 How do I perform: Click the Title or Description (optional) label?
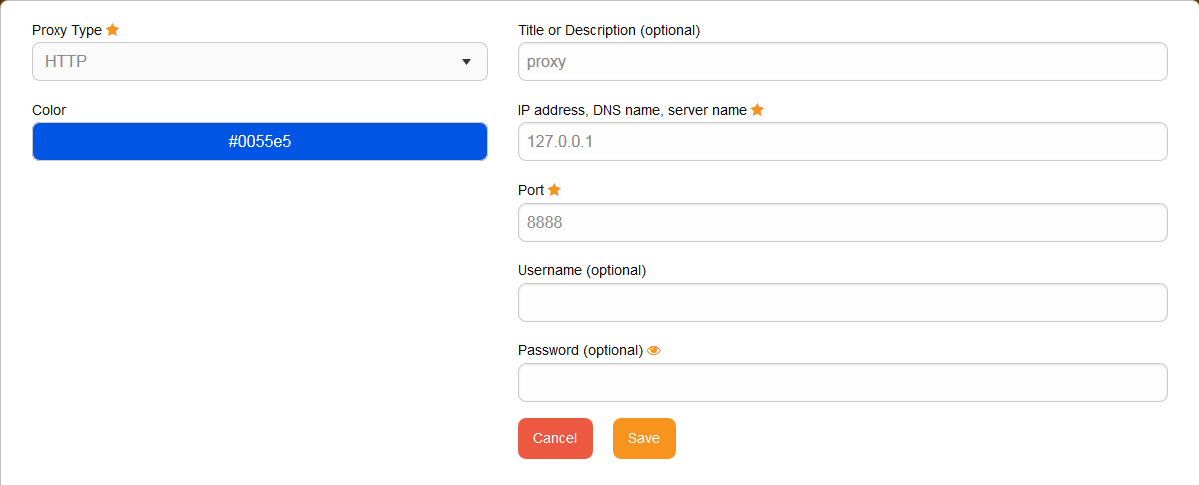pyautogui.click(x=609, y=31)
